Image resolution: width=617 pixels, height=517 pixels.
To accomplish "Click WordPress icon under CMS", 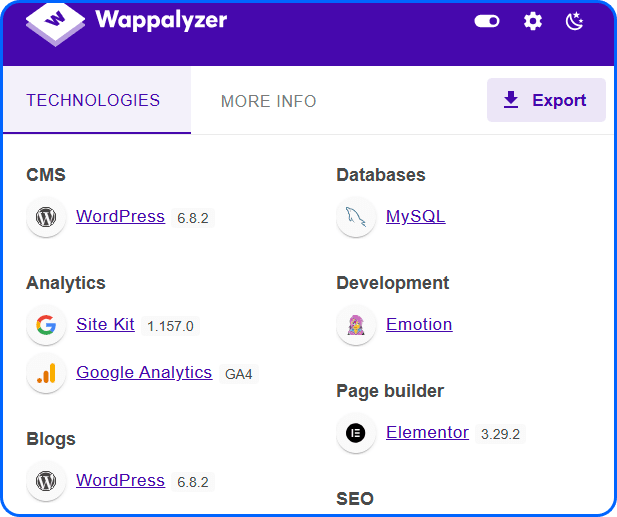I will tap(46, 217).
